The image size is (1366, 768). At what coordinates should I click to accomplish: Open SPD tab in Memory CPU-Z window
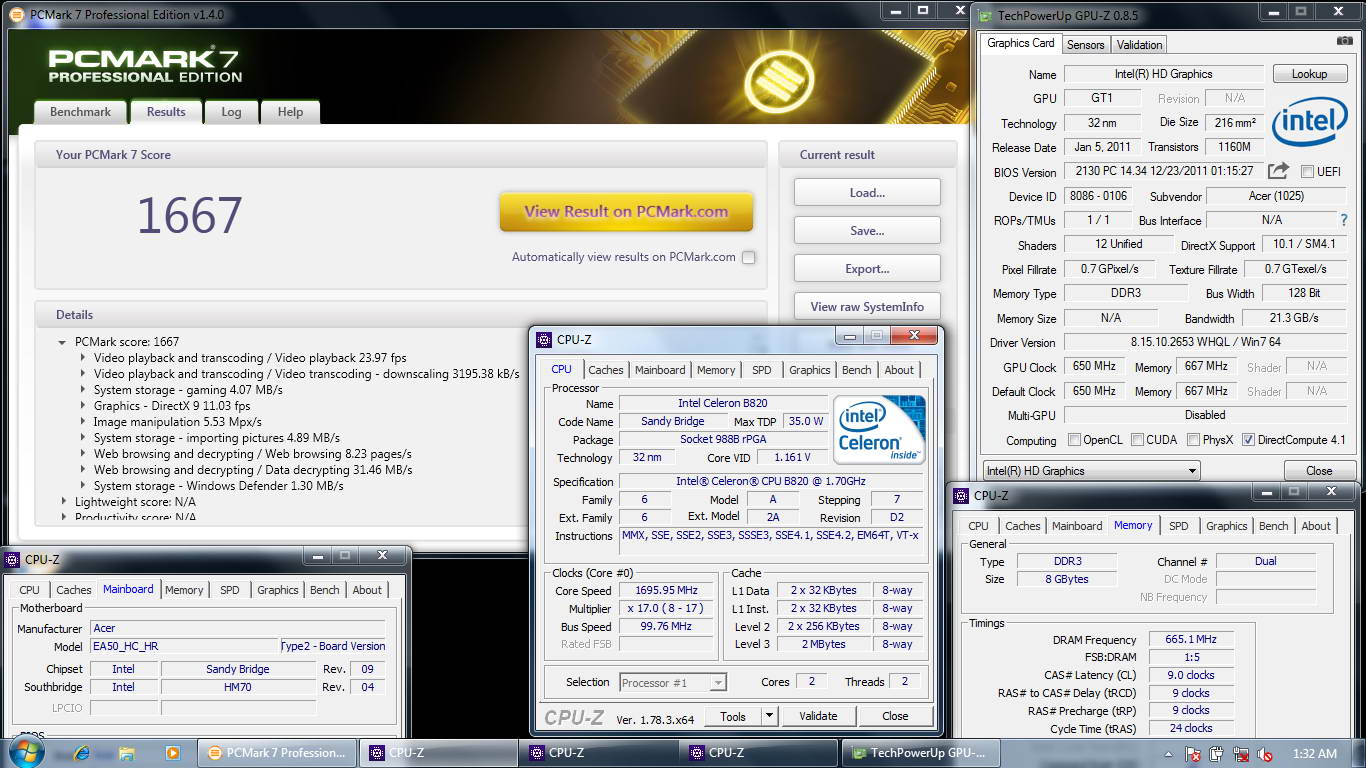pyautogui.click(x=1179, y=526)
